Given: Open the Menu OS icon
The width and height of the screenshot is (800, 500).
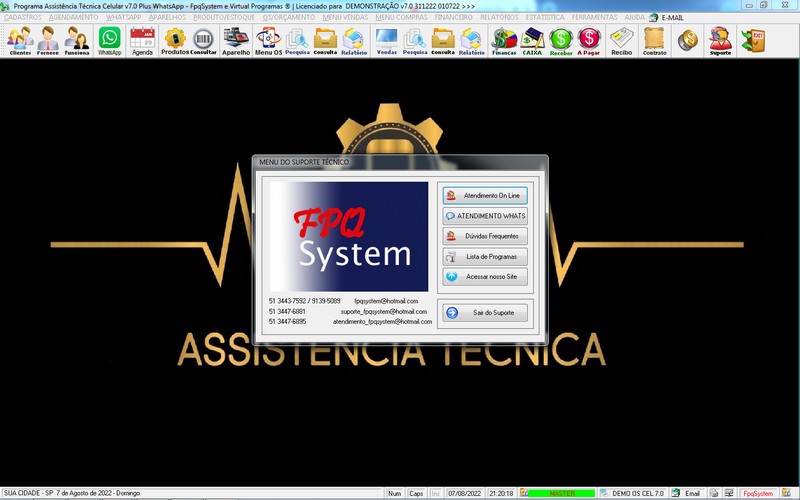Looking at the screenshot, I should click(268, 41).
